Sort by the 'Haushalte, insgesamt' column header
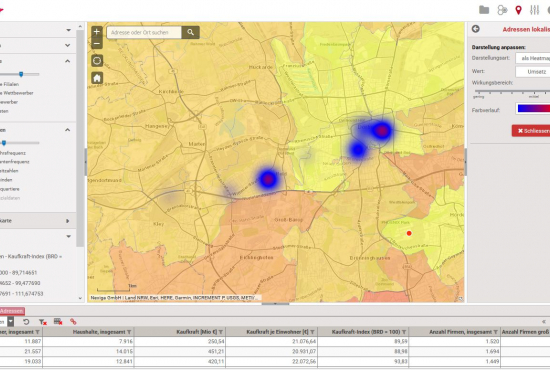 pos(99,332)
